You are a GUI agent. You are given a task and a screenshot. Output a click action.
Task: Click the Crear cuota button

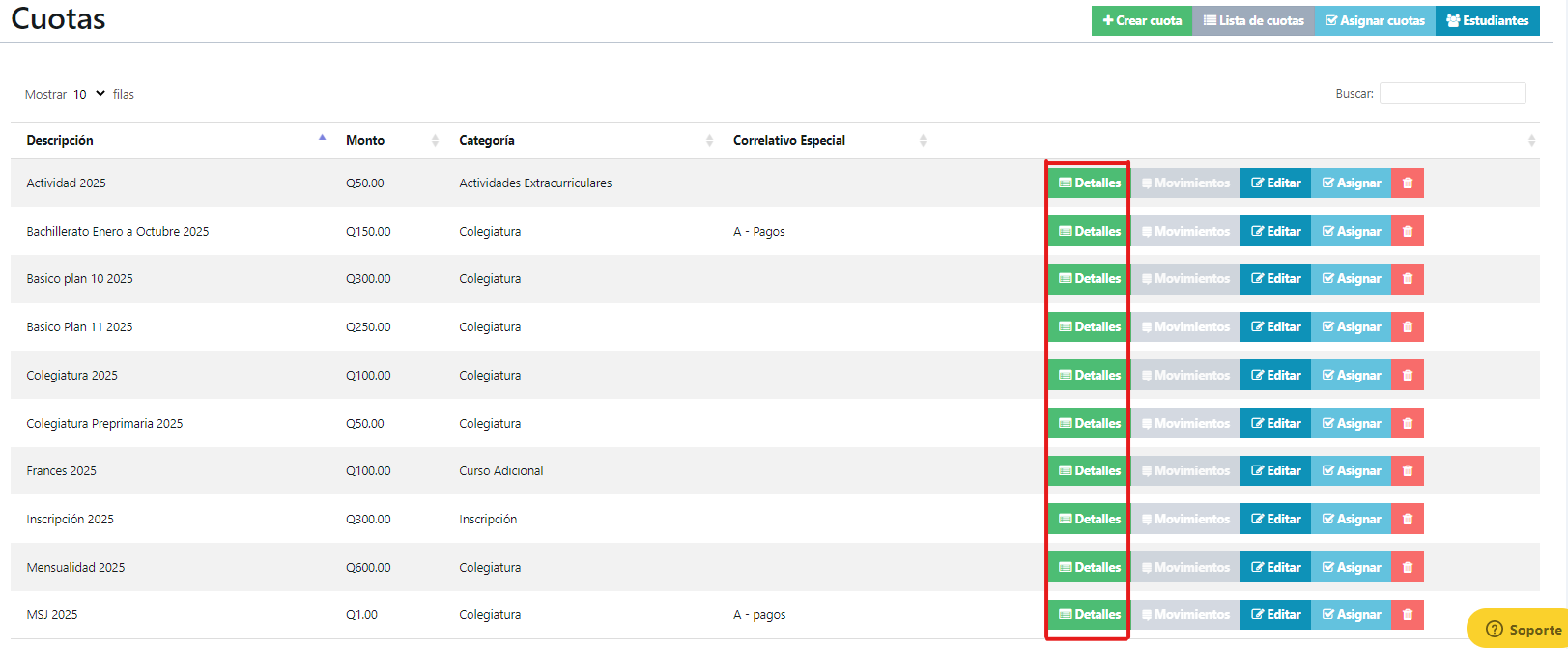(x=1142, y=20)
